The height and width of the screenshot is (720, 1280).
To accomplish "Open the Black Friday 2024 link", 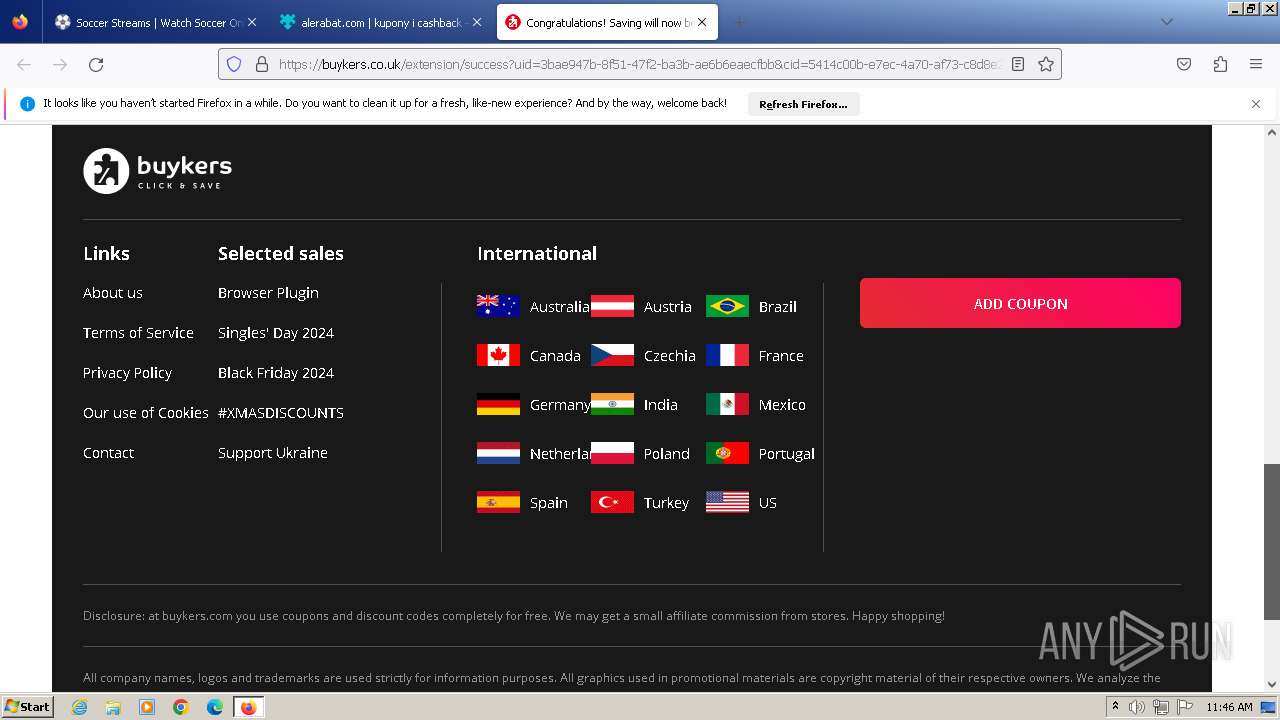I will (276, 373).
